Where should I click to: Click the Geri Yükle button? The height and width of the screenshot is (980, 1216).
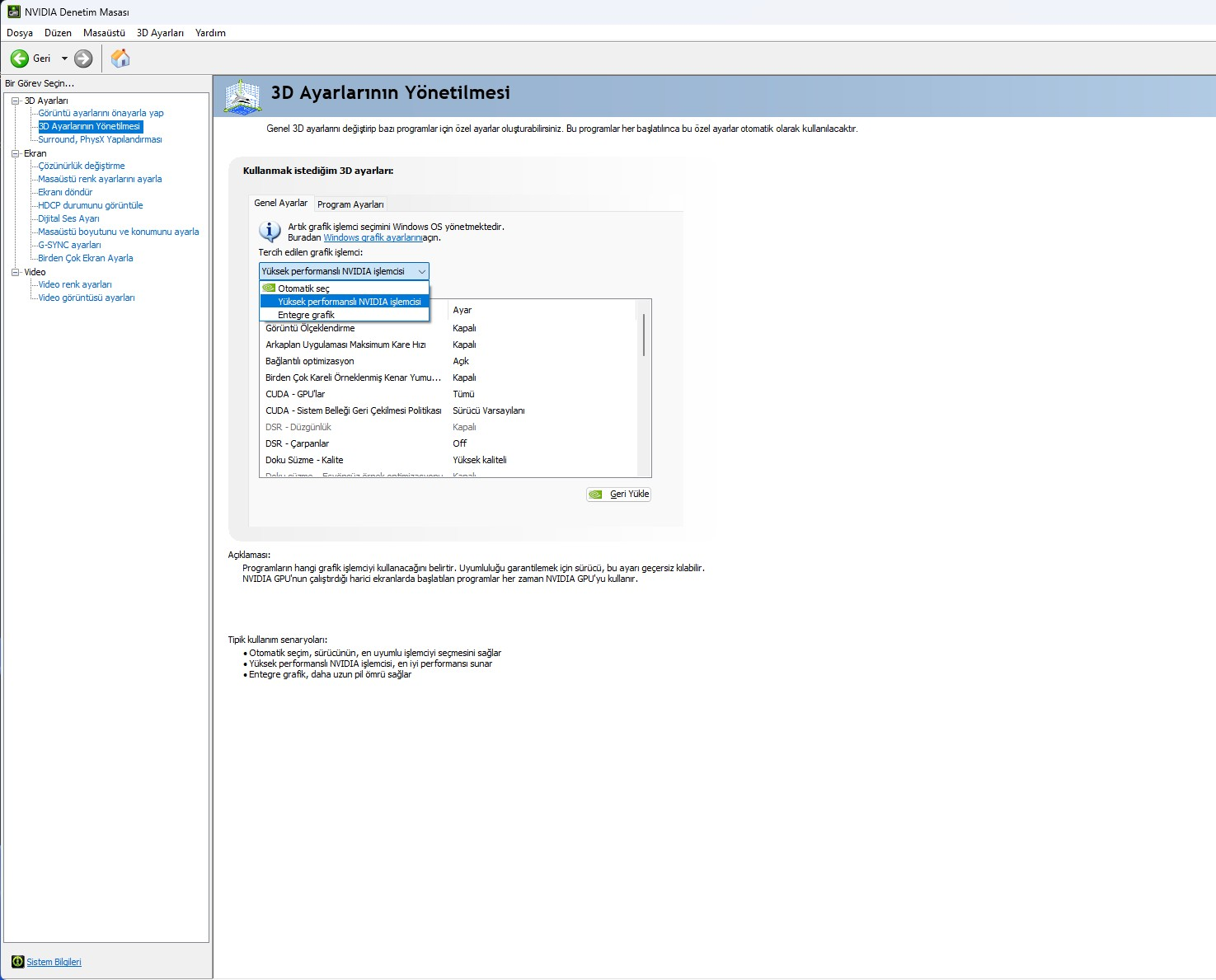pos(618,495)
